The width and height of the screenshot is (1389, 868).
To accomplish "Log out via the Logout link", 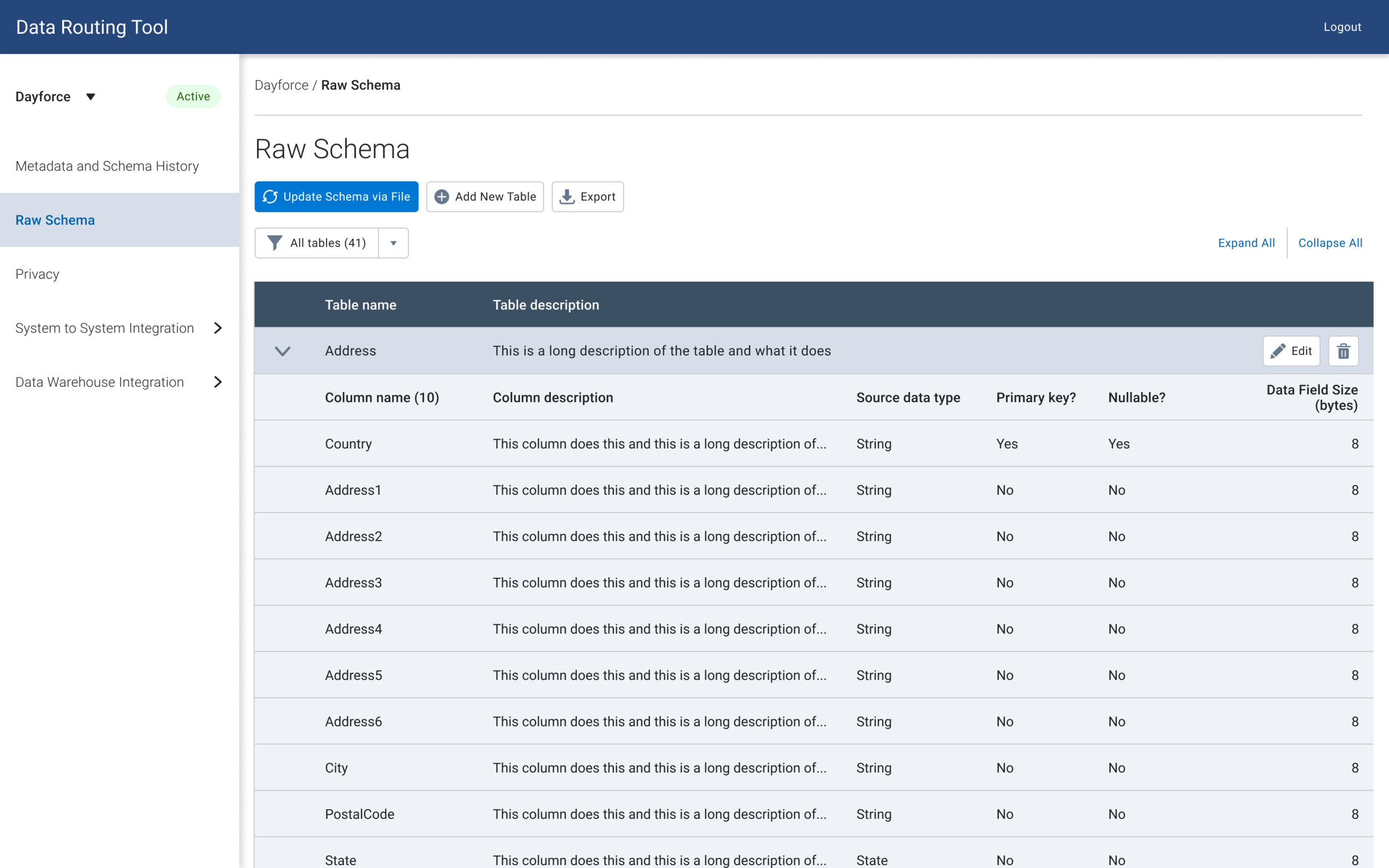I will coord(1342,27).
